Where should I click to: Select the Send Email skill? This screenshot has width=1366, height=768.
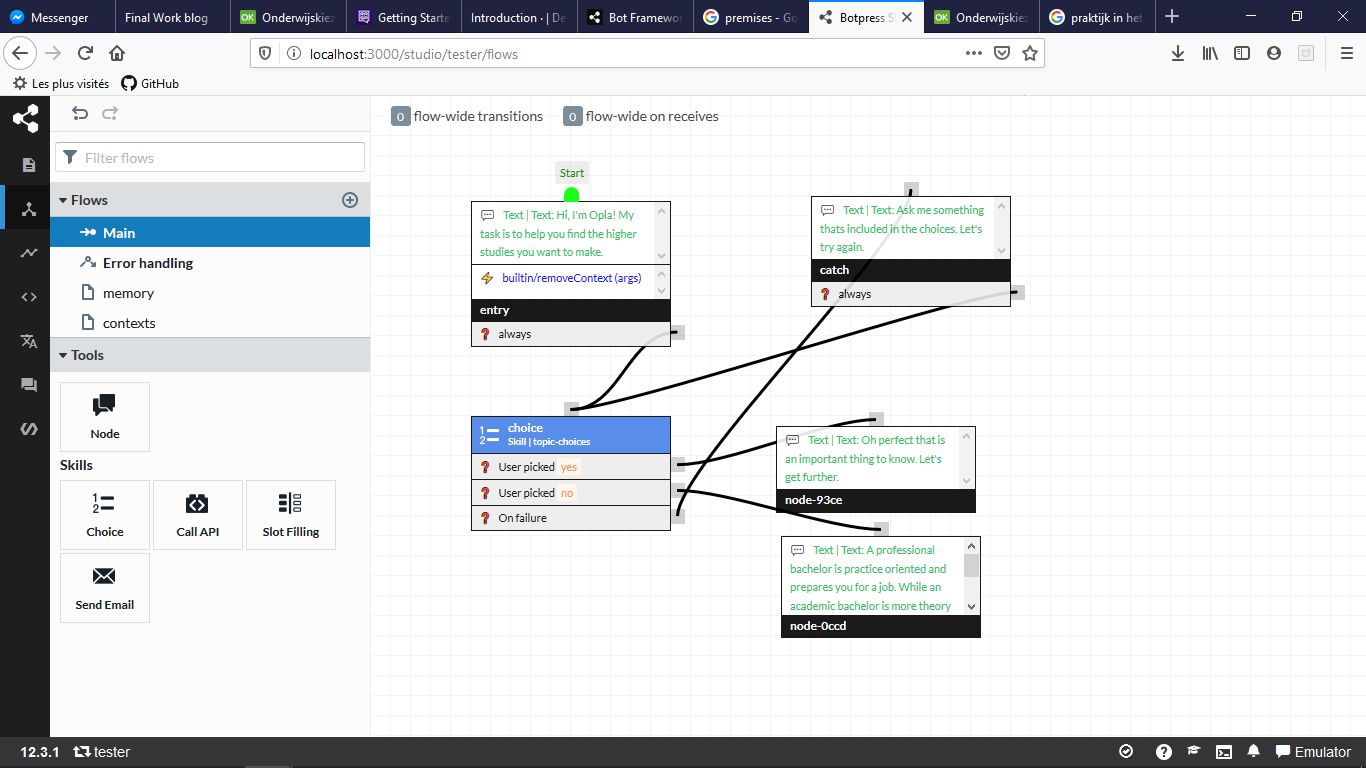[104, 587]
